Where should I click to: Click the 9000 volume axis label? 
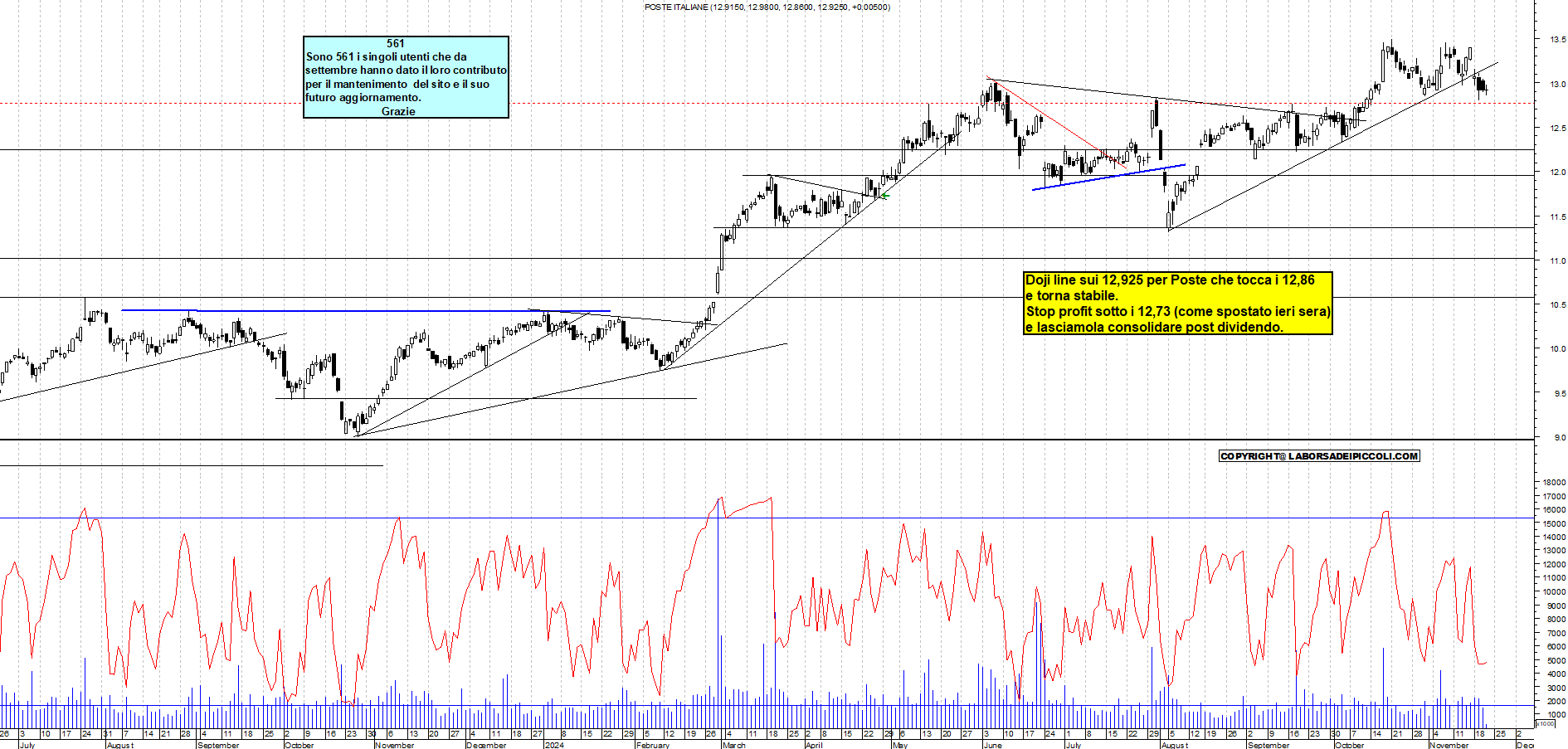click(x=1556, y=606)
